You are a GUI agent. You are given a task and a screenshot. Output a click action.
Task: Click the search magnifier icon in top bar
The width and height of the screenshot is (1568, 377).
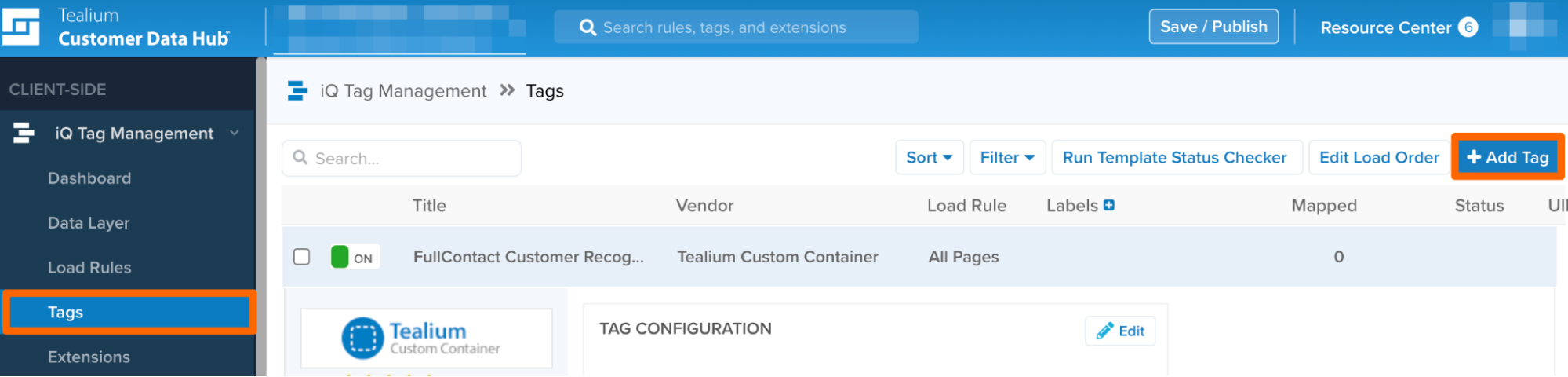(588, 27)
